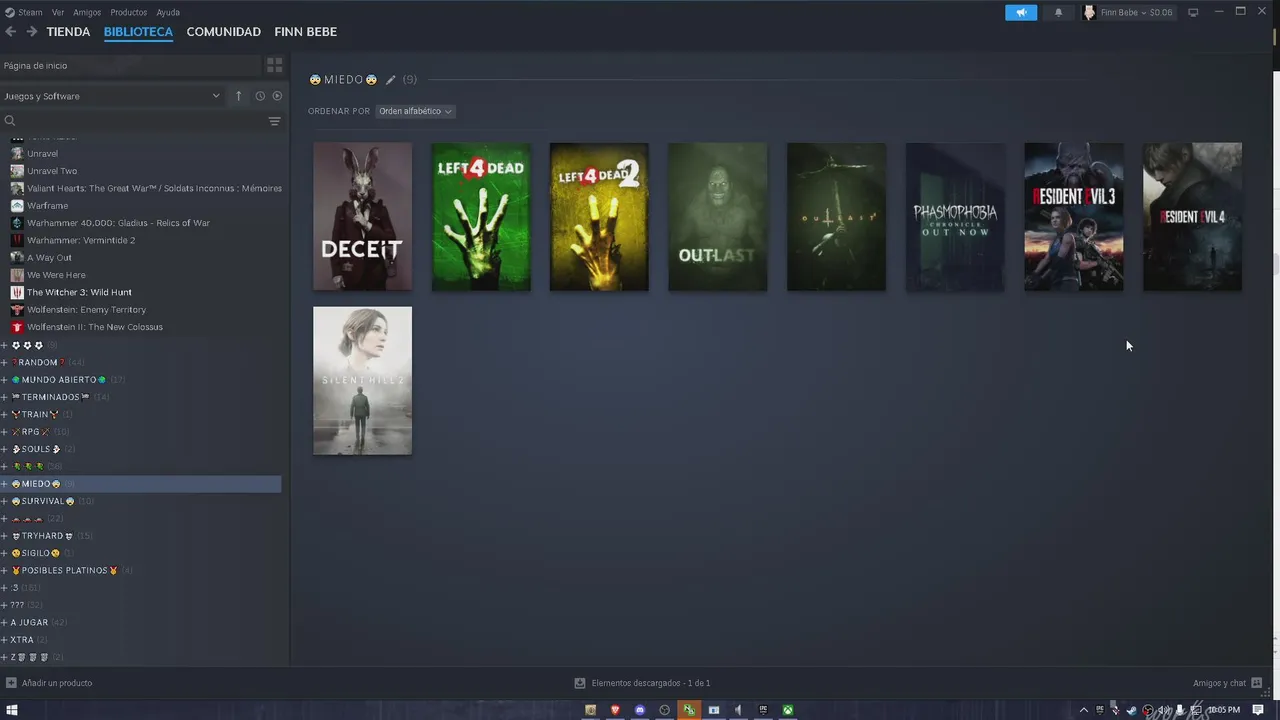Switch to the BIBLIOTECA tab

[x=138, y=32]
